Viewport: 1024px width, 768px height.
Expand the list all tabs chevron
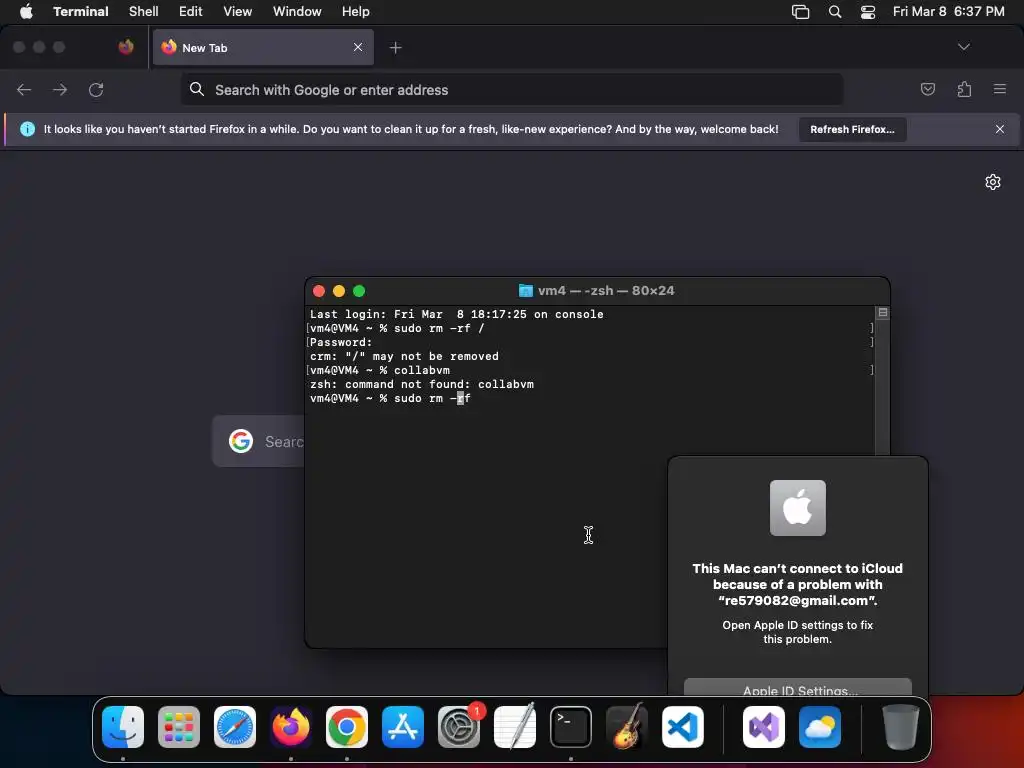pyautogui.click(x=964, y=47)
